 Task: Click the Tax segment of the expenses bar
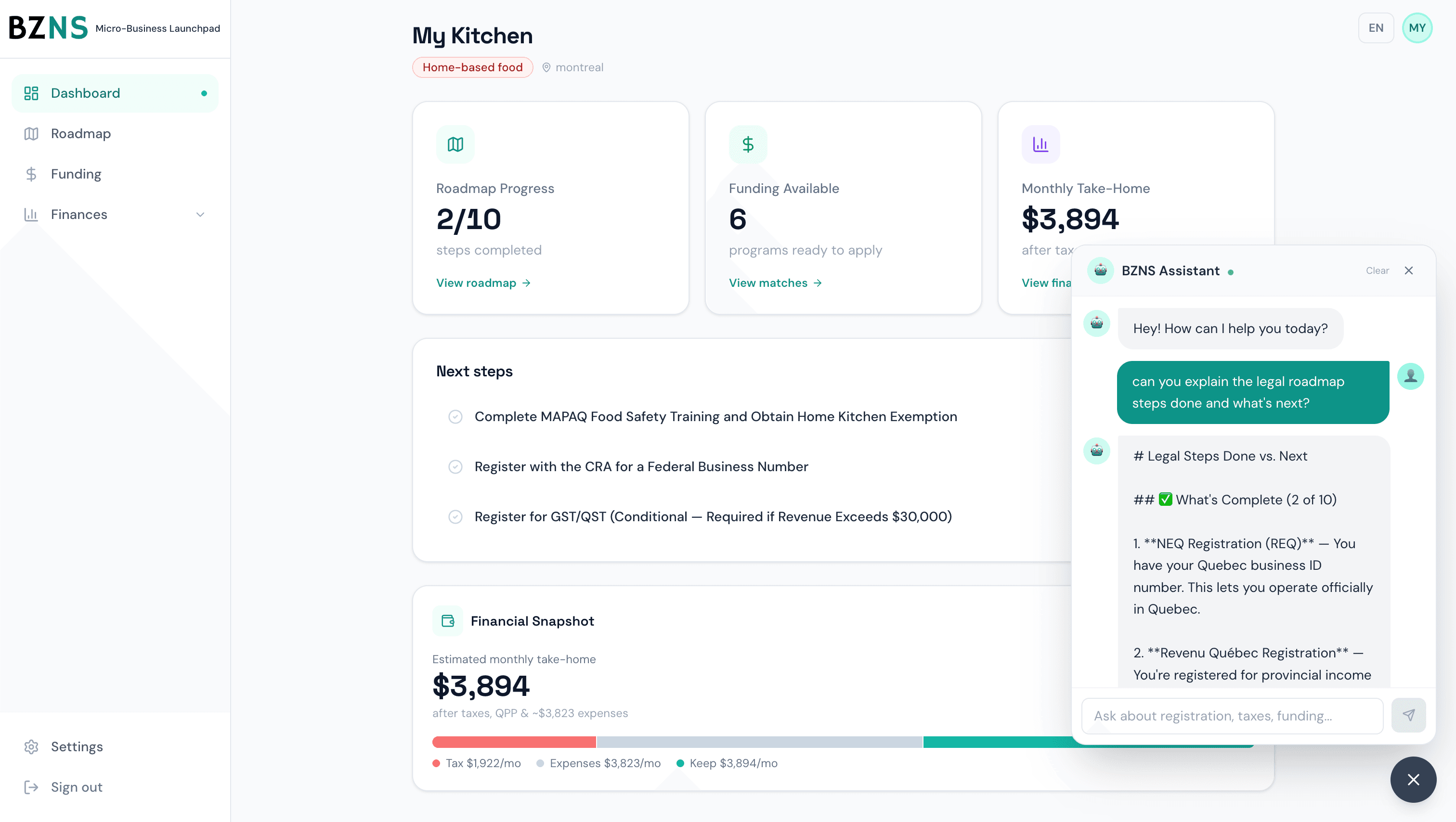513,742
